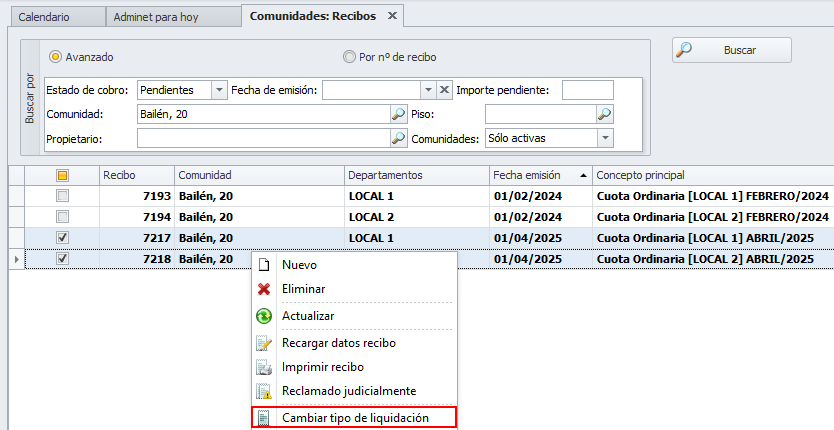Click row indicator arrow for recibo 7218
This screenshot has height=430, width=834.
pyautogui.click(x=16, y=259)
